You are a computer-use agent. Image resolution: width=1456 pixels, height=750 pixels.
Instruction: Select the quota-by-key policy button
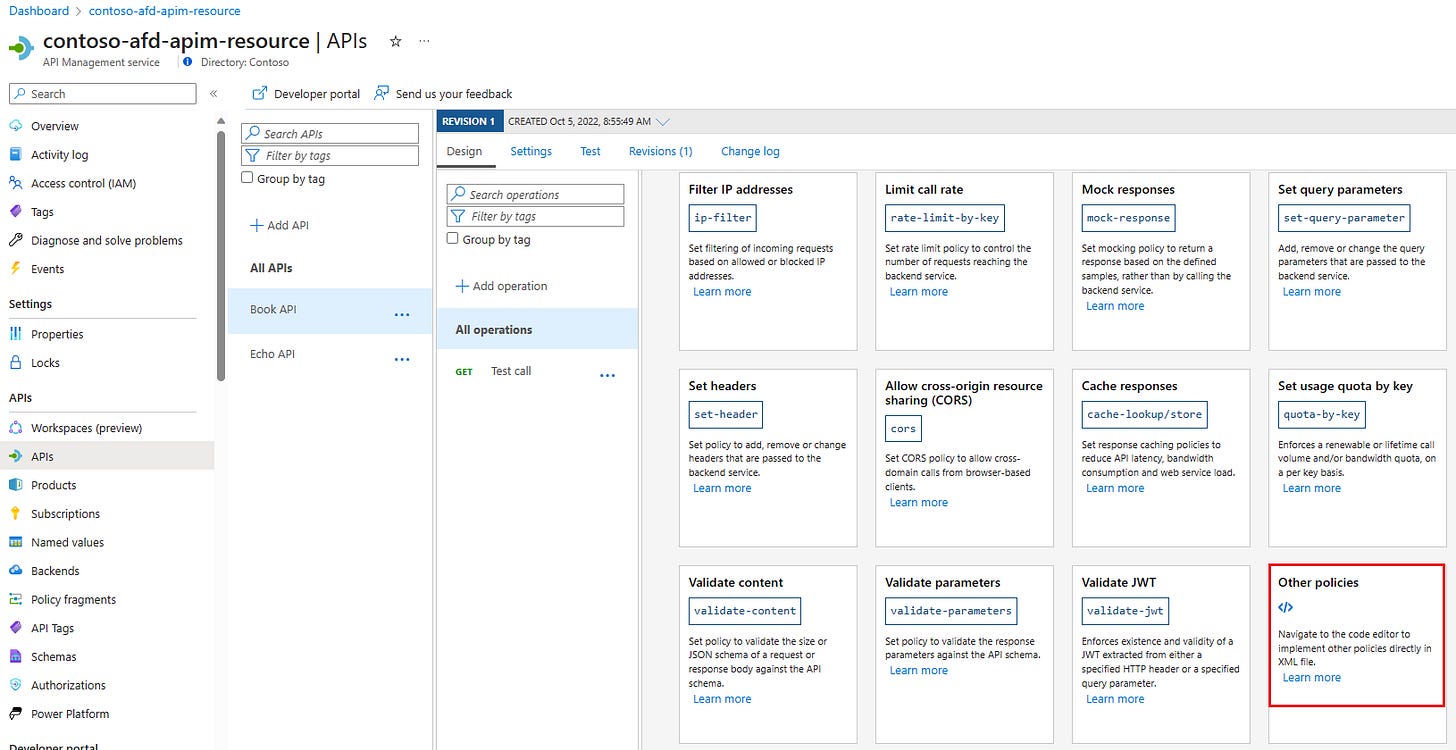pos(1322,414)
